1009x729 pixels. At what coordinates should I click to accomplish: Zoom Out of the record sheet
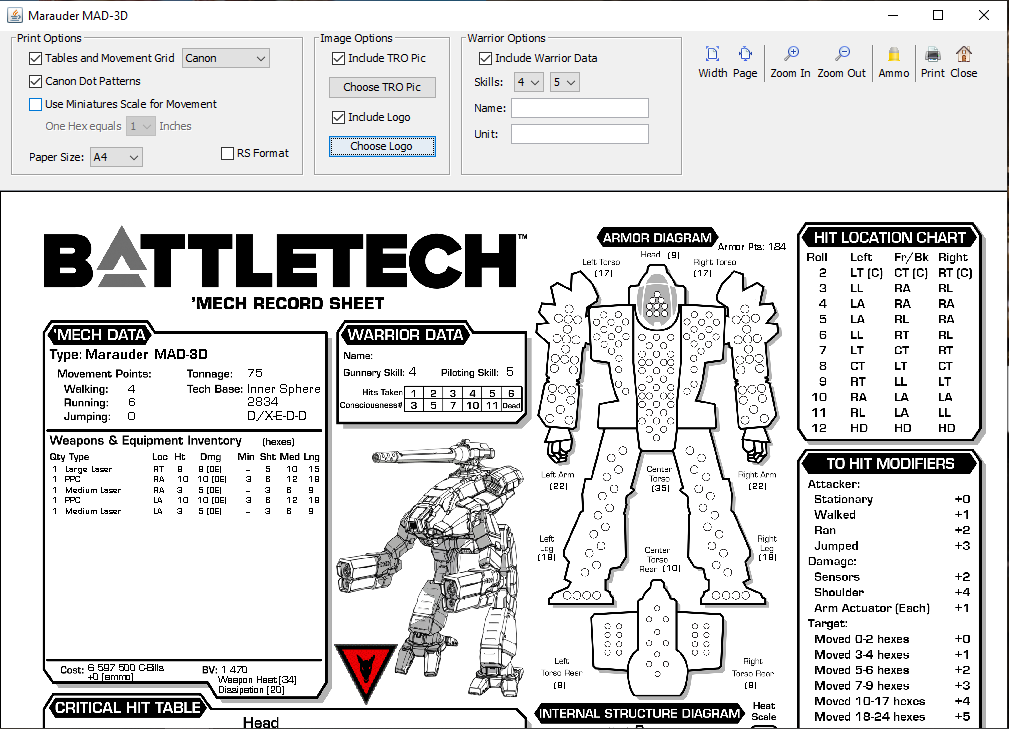pos(842,55)
